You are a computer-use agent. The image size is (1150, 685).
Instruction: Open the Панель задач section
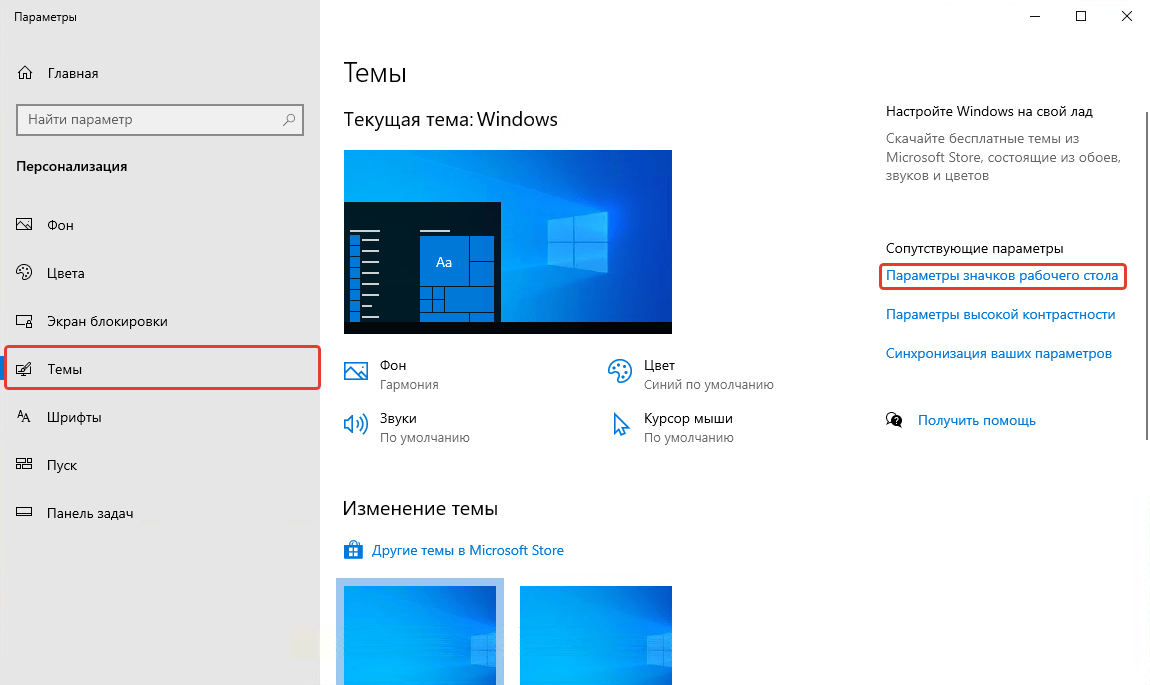pos(161,513)
